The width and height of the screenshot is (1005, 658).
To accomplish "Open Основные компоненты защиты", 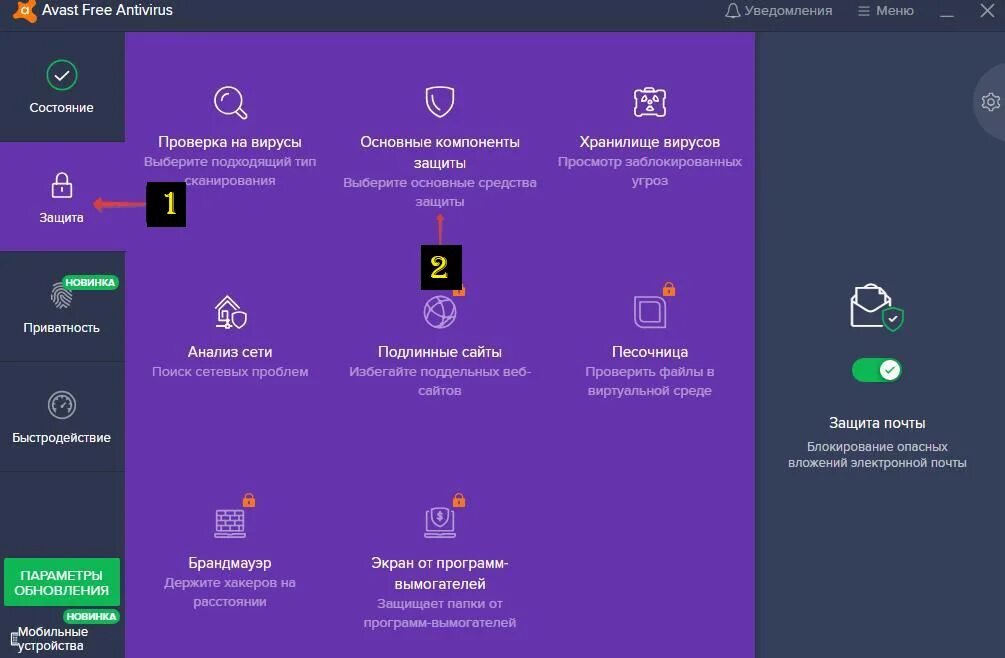I will click(440, 152).
